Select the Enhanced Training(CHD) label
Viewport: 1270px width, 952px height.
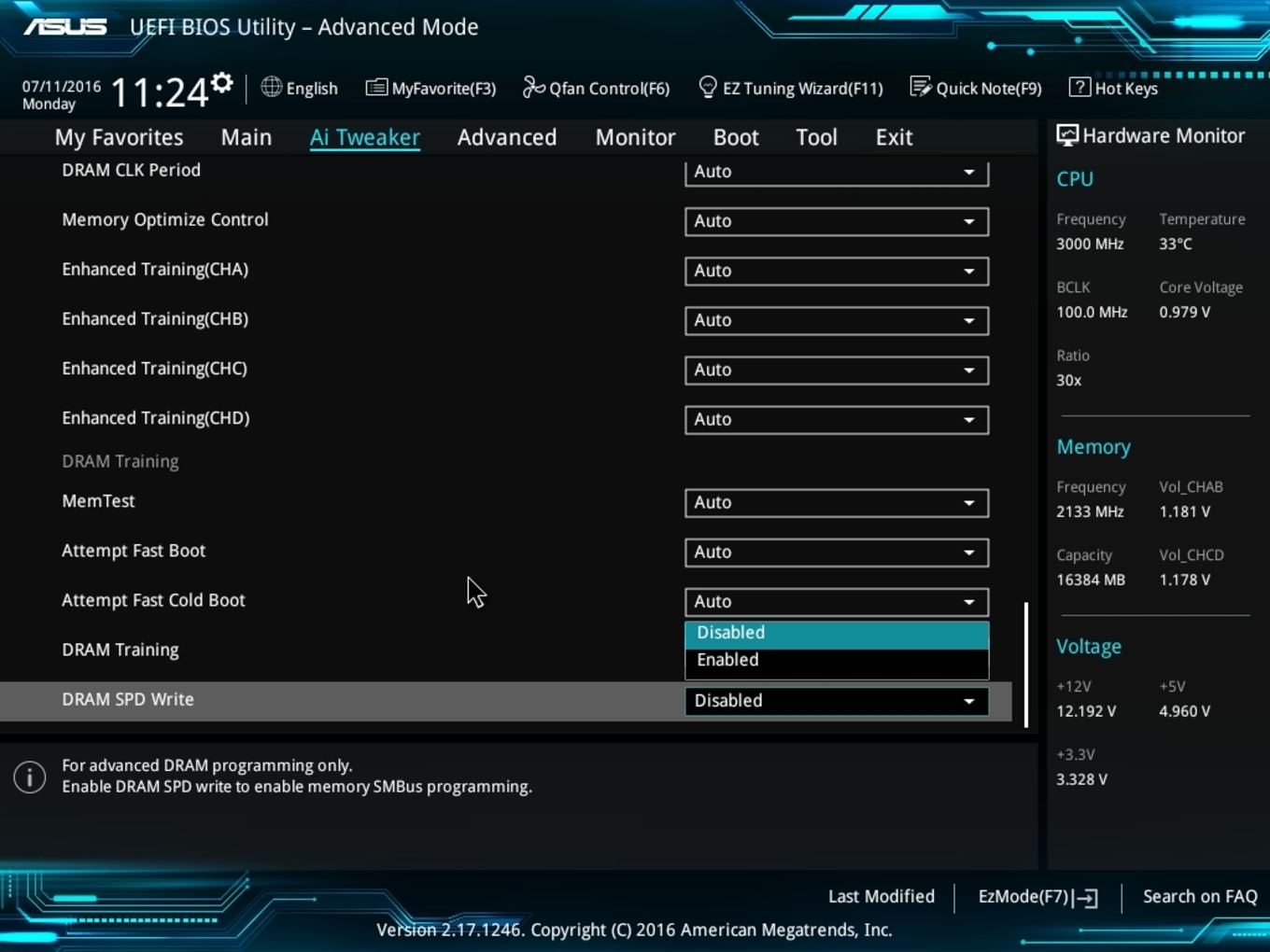[156, 418]
